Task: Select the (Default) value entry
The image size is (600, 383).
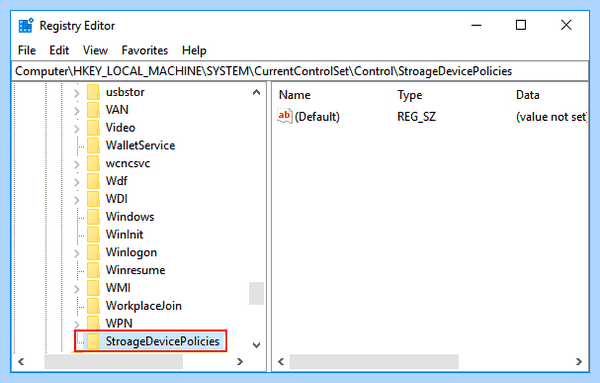Action: (x=317, y=117)
